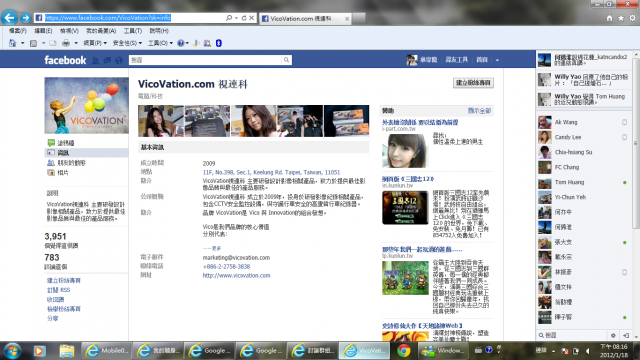The width and height of the screenshot is (640, 360).
Task: Click the Facebook search magnifier button
Action: click(x=287, y=60)
